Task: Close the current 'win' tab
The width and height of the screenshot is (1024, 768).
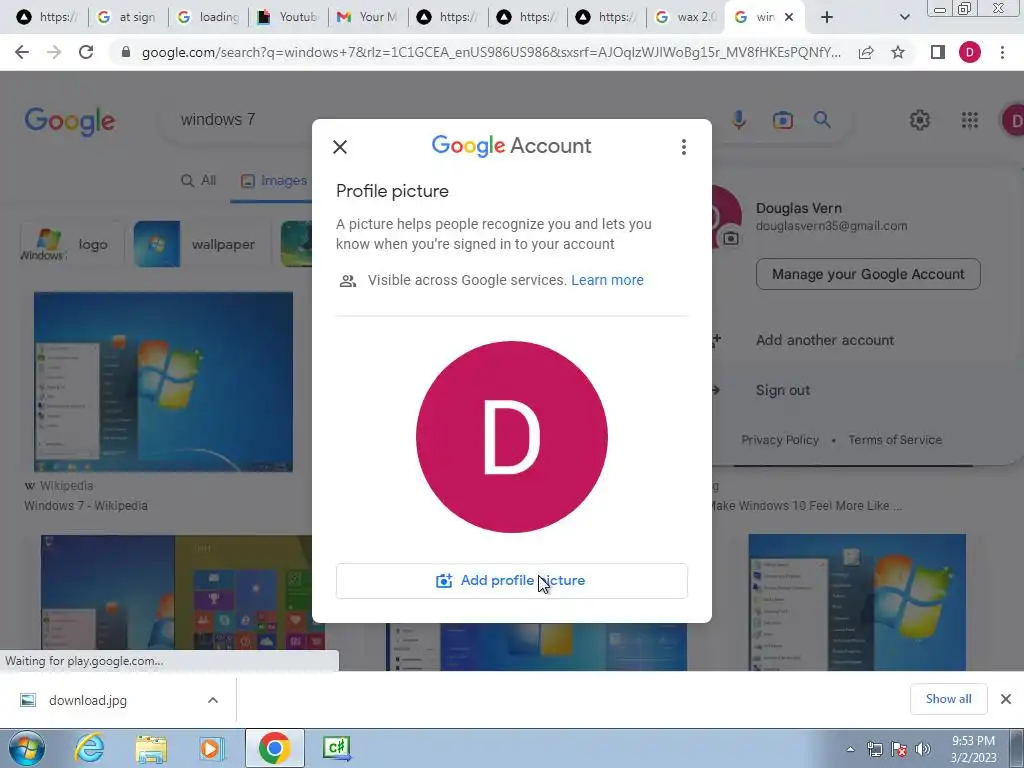Action: 789,17
